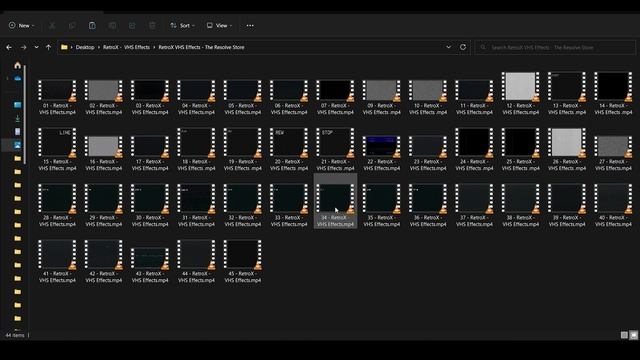Open the New item menu
The image size is (640, 360).
click(21, 25)
